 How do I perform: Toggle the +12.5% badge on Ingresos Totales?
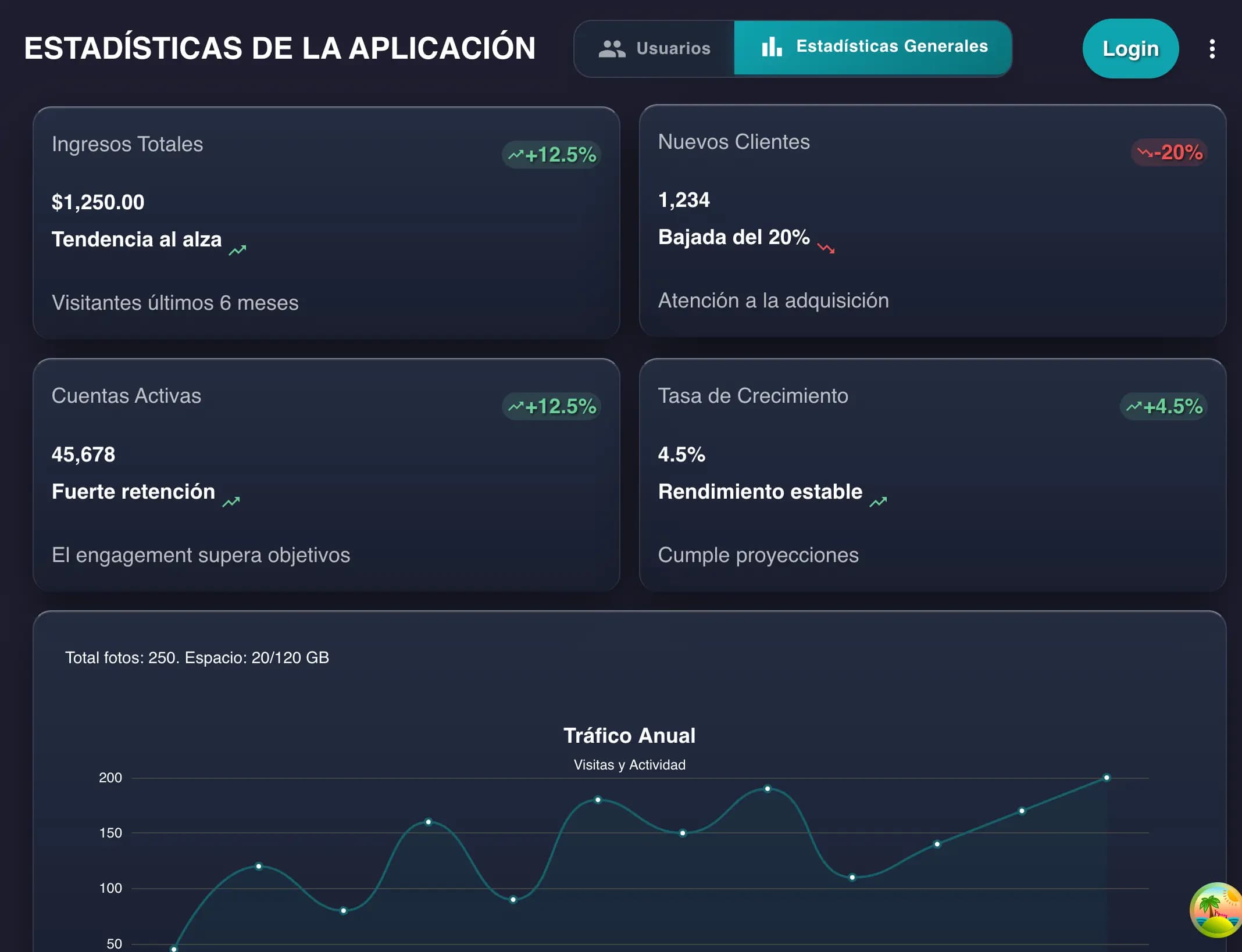pyautogui.click(x=550, y=154)
